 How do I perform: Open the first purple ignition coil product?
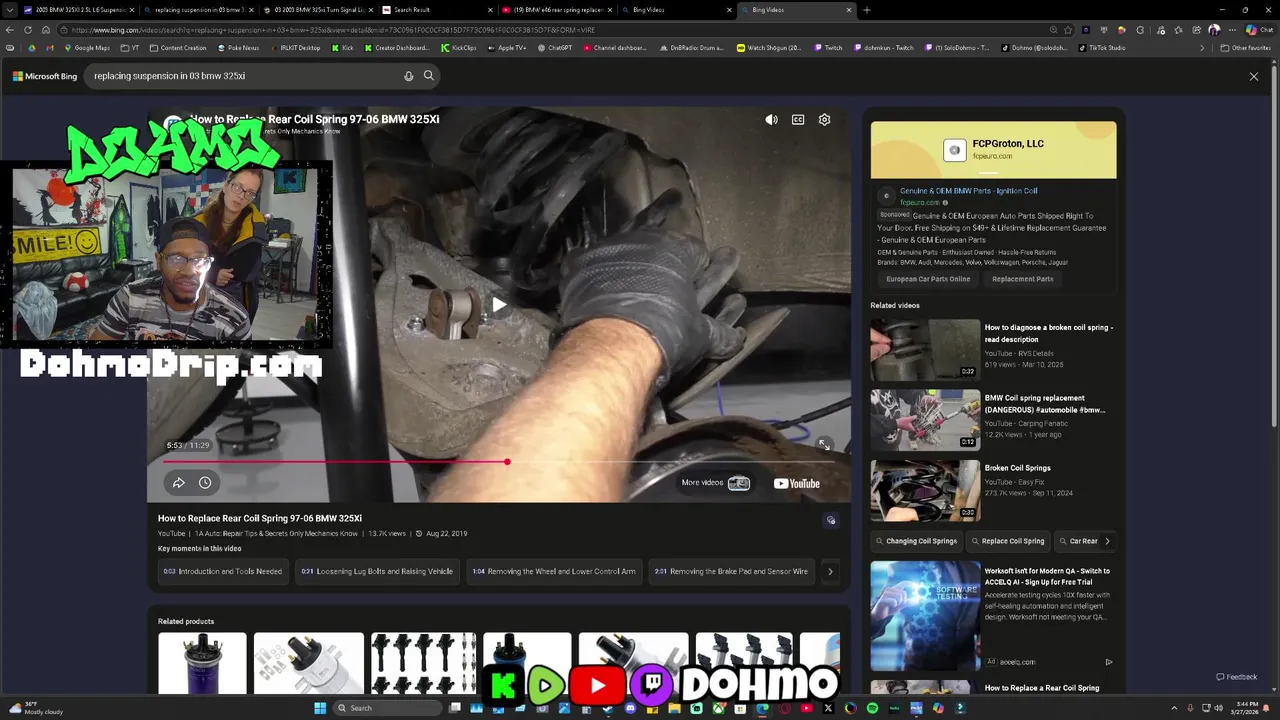click(x=202, y=663)
